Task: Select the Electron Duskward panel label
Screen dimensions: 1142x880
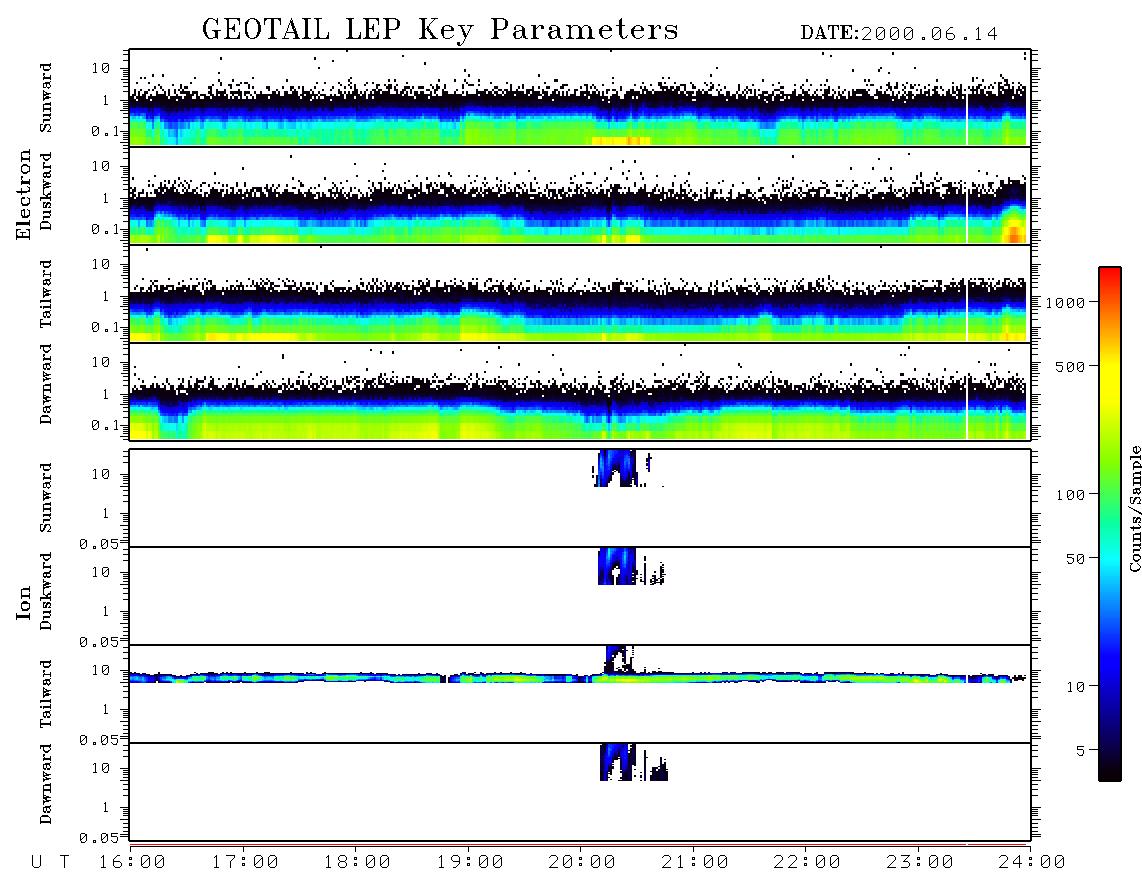Action: [46, 191]
